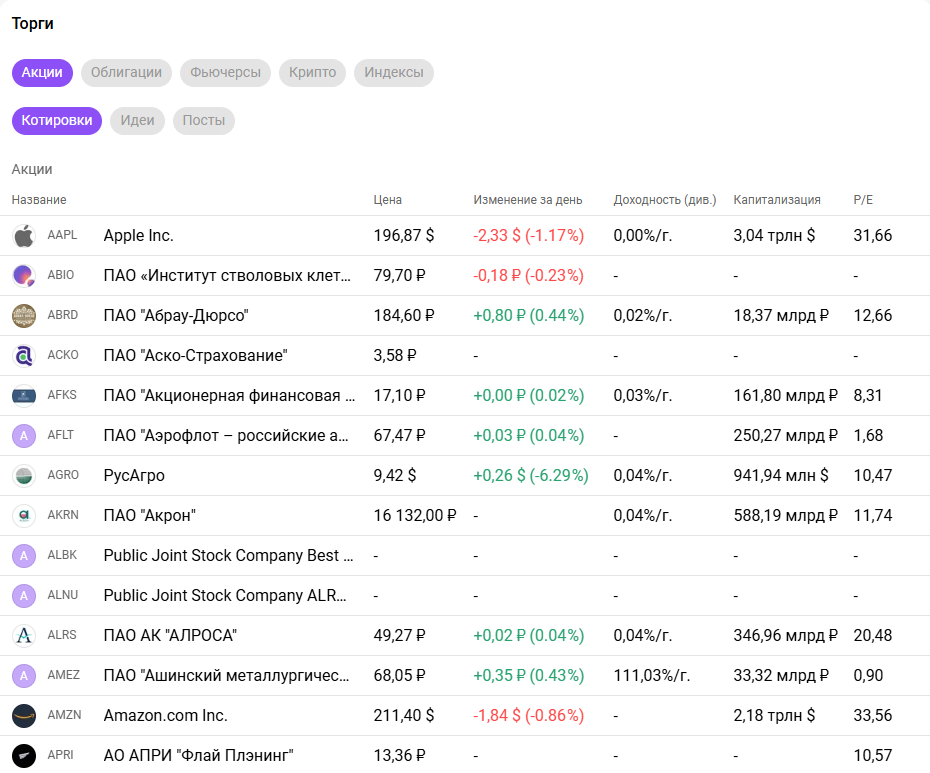Click Aeroflot capitalization 250,27 млрд ₽
Screen dimensions: 930x773
pos(786,435)
